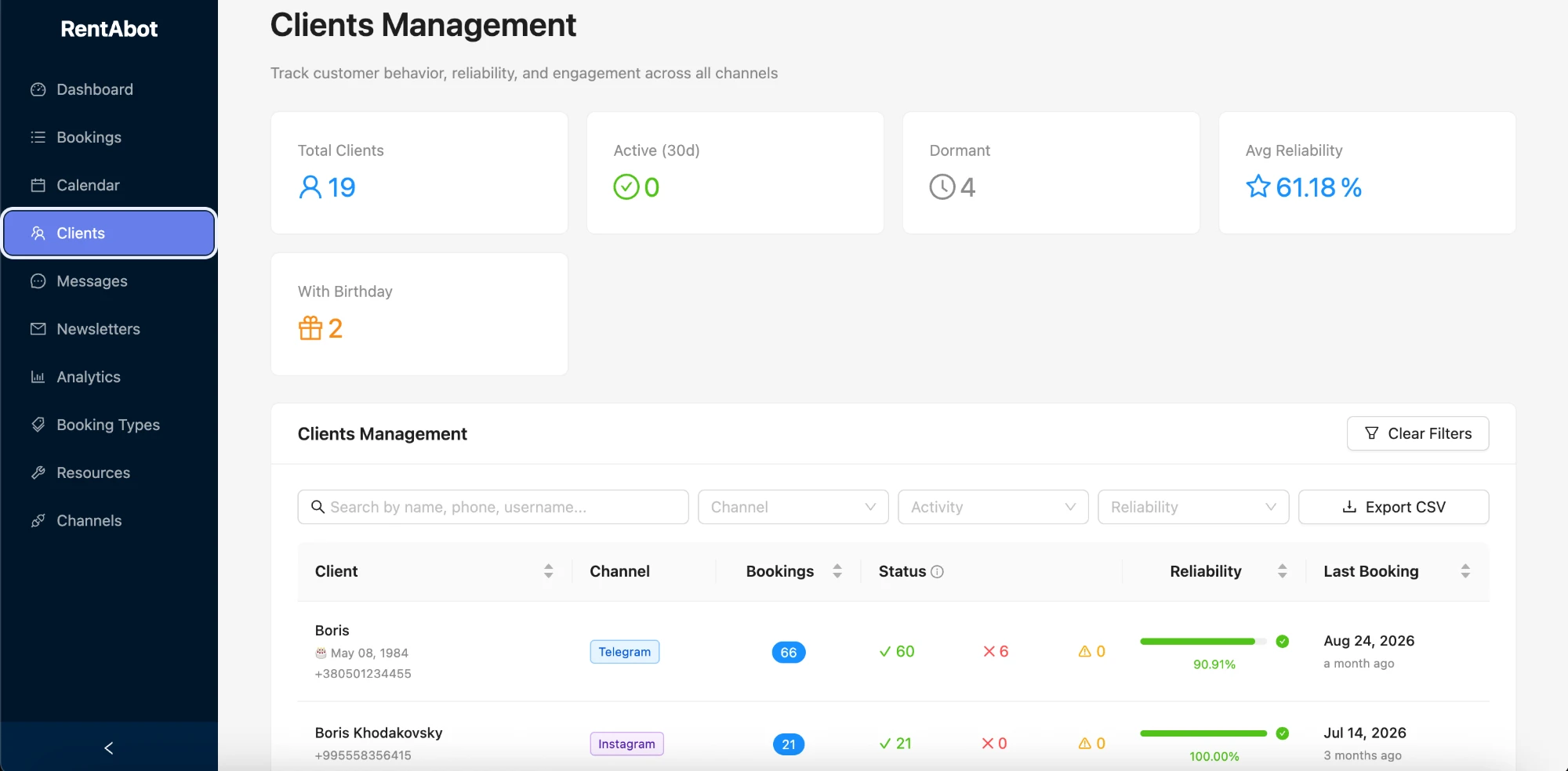Viewport: 1568px width, 771px height.
Task: Click the client name Boris Khodakovsky
Action: (379, 733)
